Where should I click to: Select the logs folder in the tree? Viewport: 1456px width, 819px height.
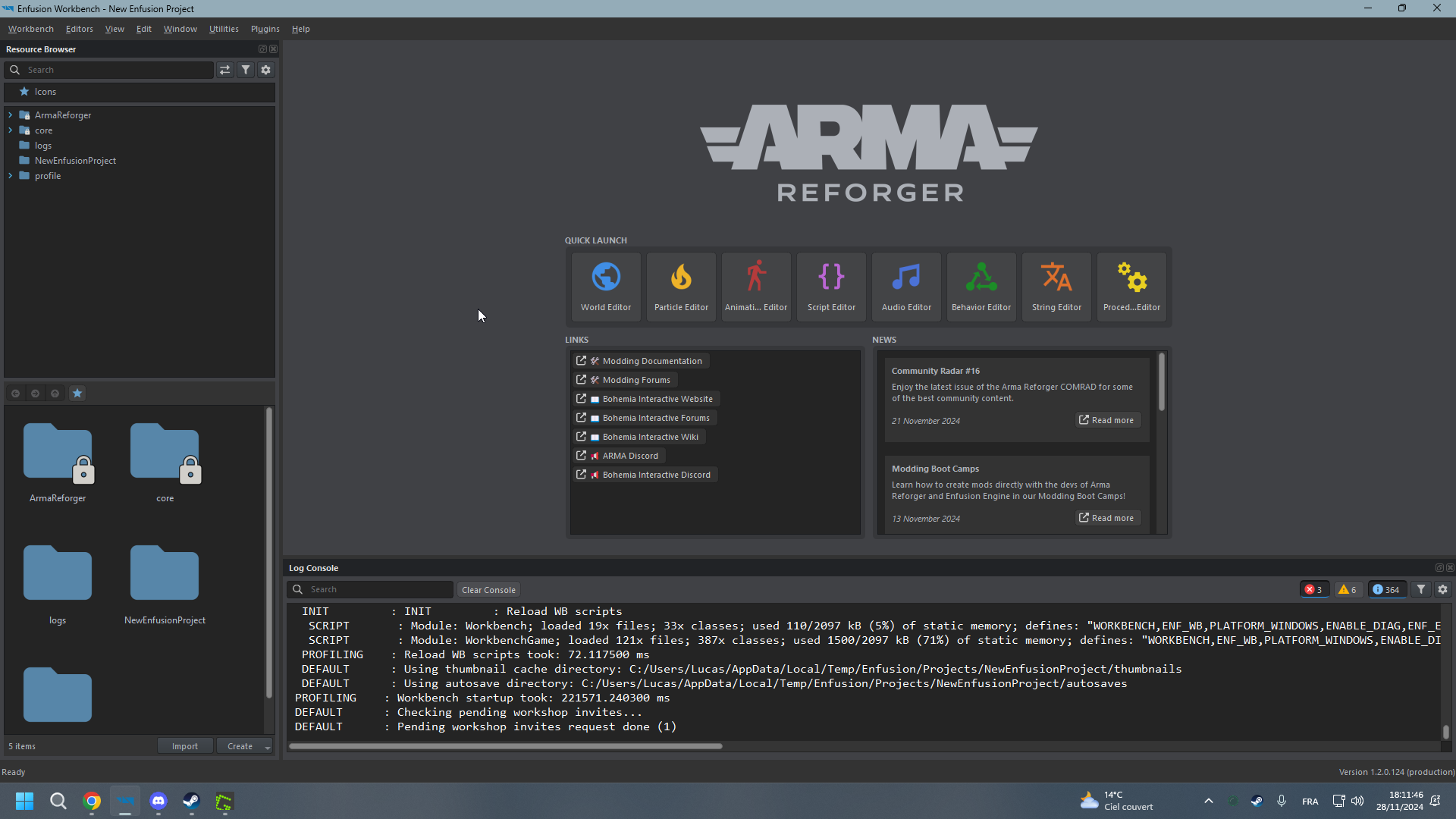pos(42,146)
